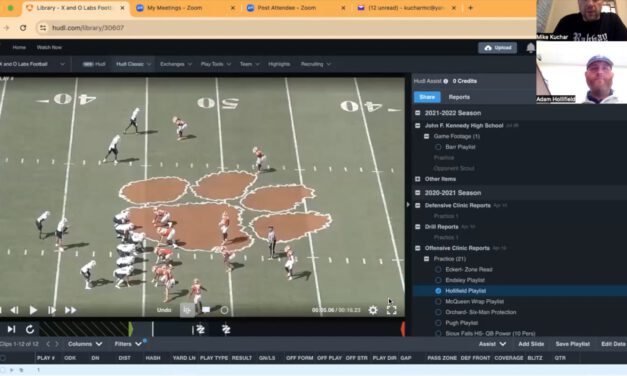Collapse Defensive Clinic Reports node
This screenshot has height=376, width=627.
click(417, 206)
